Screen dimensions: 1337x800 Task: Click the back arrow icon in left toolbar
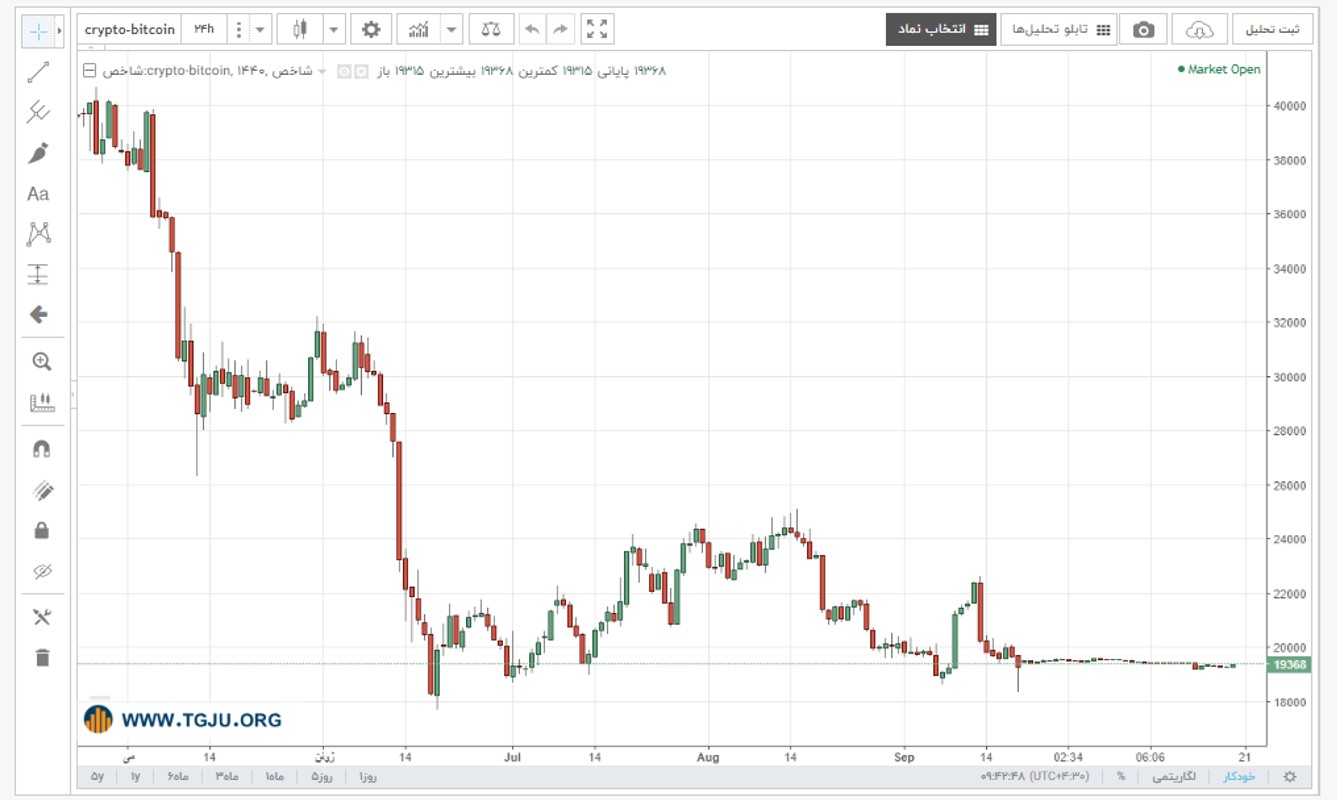pyautogui.click(x=39, y=314)
